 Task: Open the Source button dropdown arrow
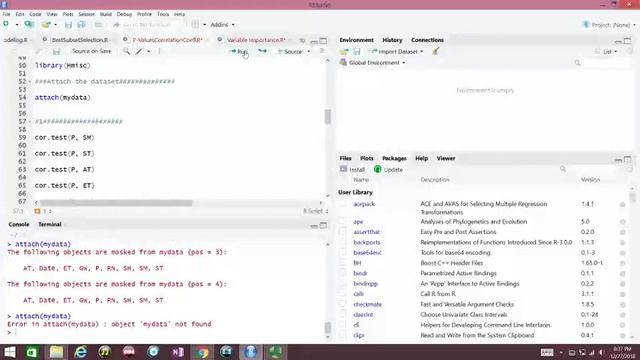309,52
